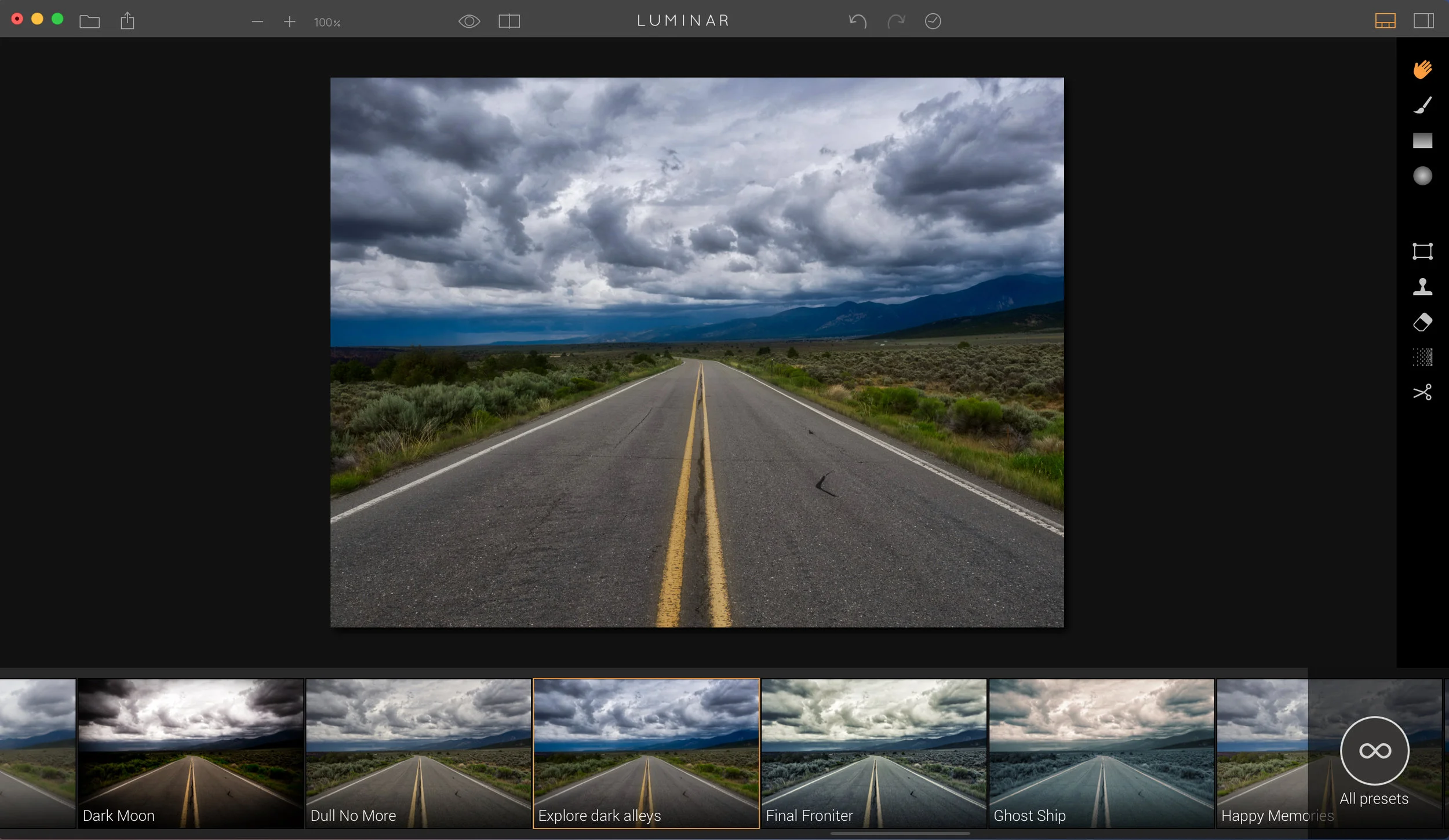
Task: Select the masking Brush tool
Action: click(1422, 105)
